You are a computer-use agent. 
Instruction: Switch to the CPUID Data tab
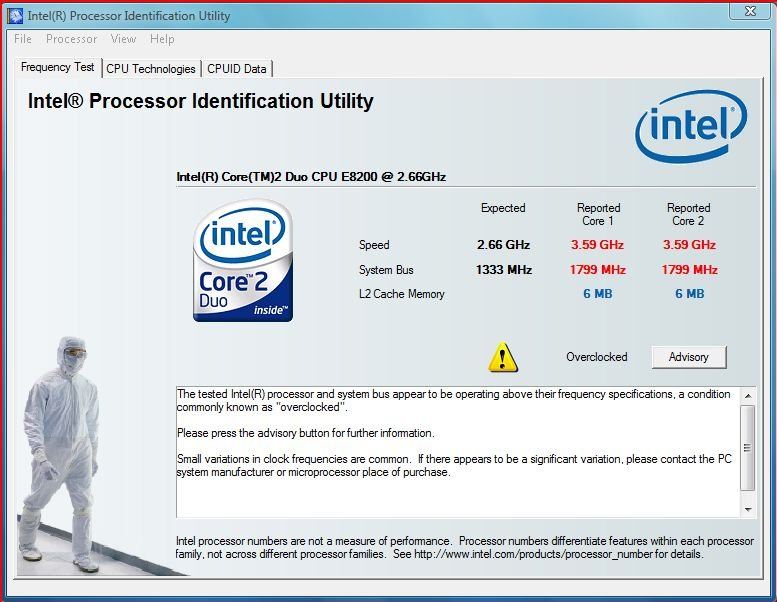(x=236, y=69)
